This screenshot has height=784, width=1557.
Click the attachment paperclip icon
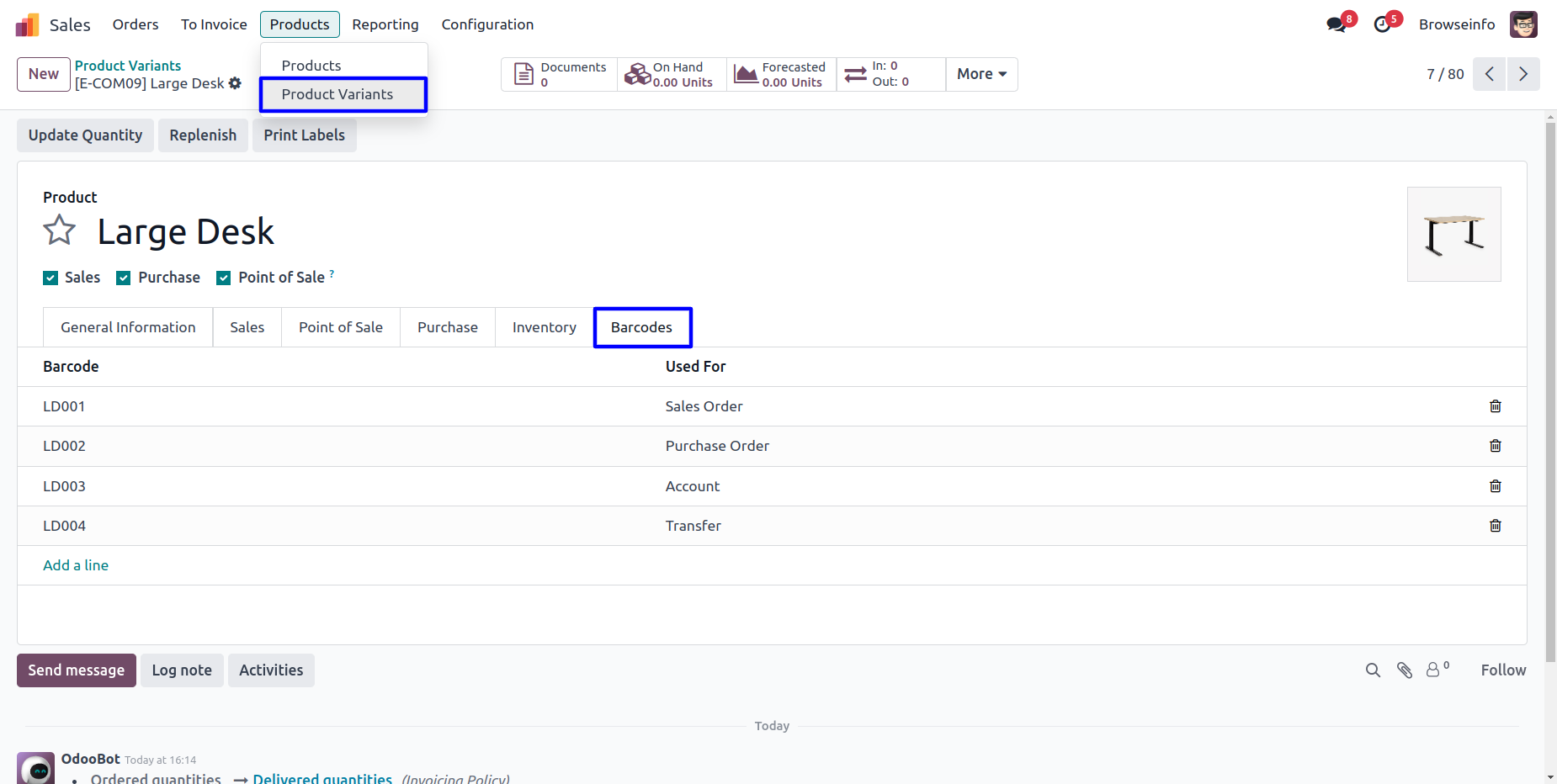[x=1404, y=670]
